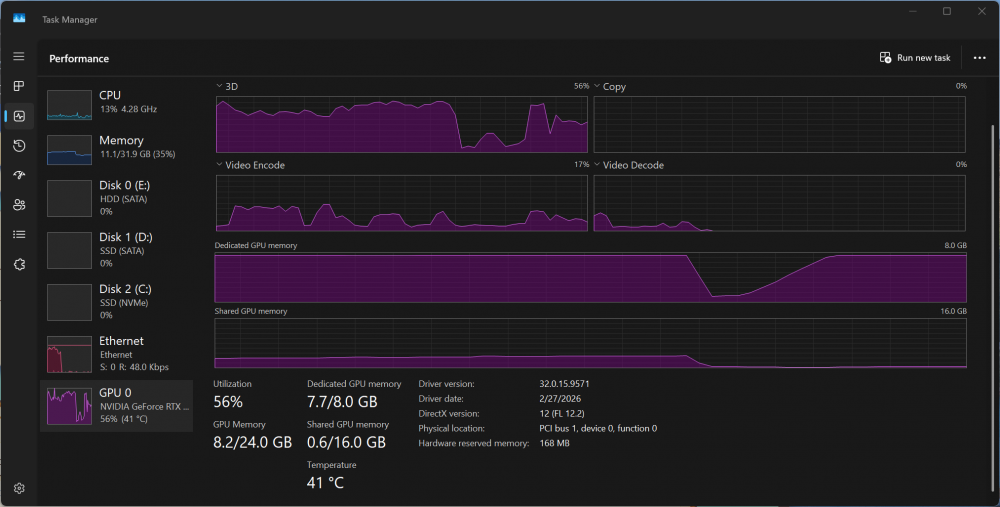Open Startup apps page icon
Screen dimensions: 1000x507
[19, 175]
